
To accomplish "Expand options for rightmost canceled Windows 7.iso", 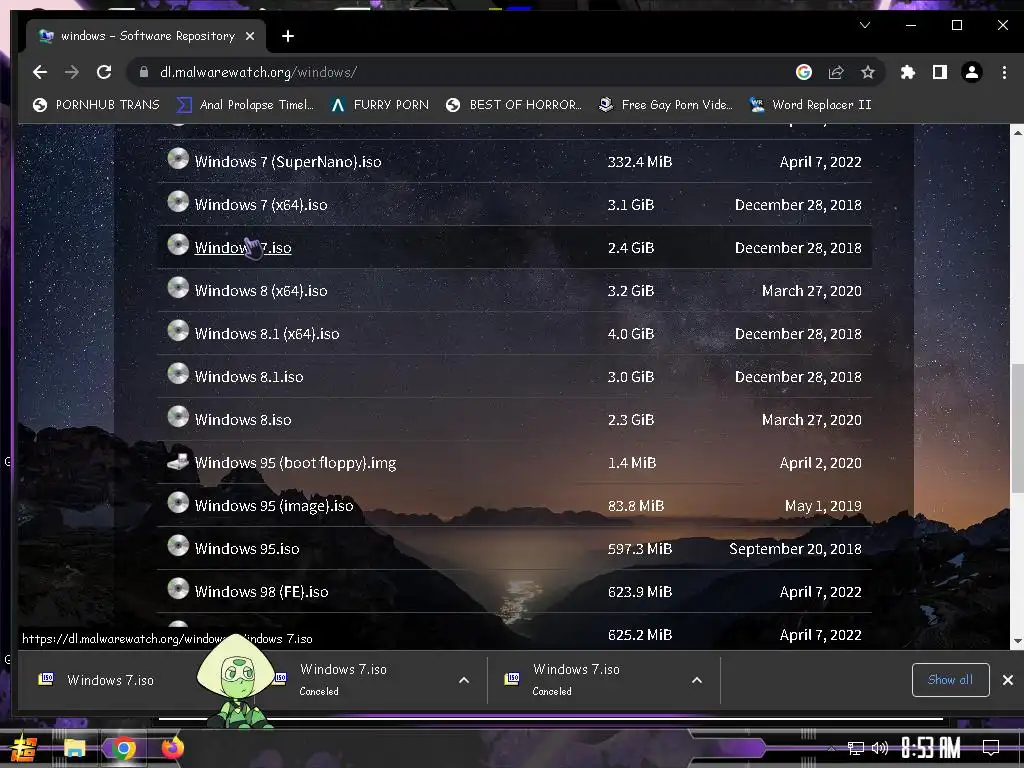I will (x=697, y=680).
